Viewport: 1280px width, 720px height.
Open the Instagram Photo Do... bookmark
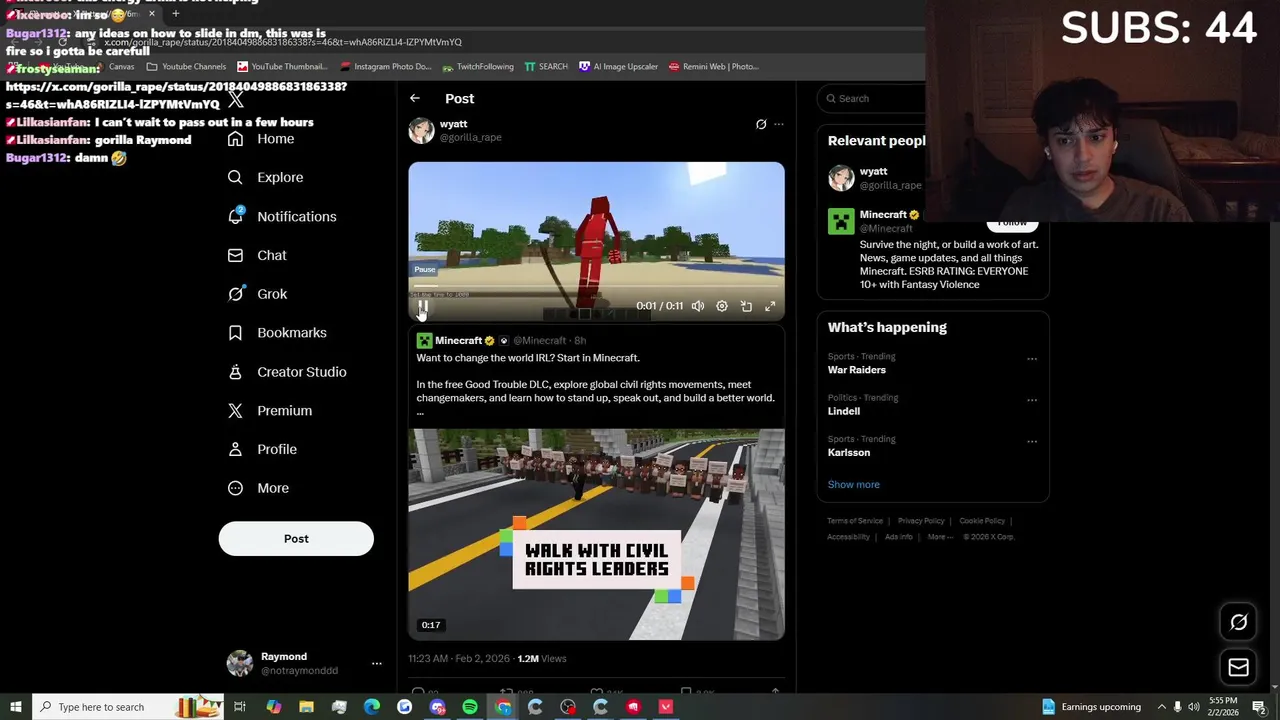[x=386, y=67]
